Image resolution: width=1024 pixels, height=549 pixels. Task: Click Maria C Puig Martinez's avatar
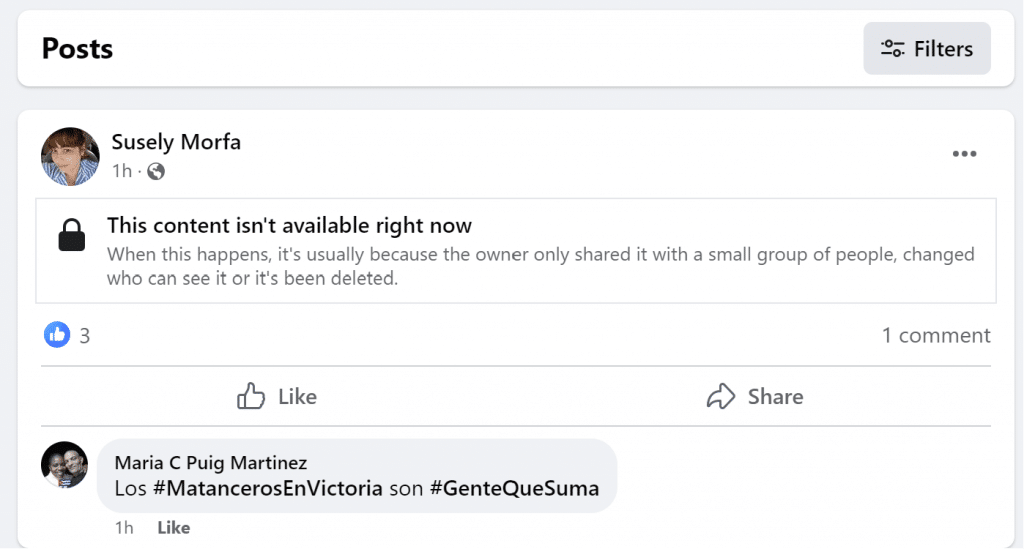[x=65, y=465]
